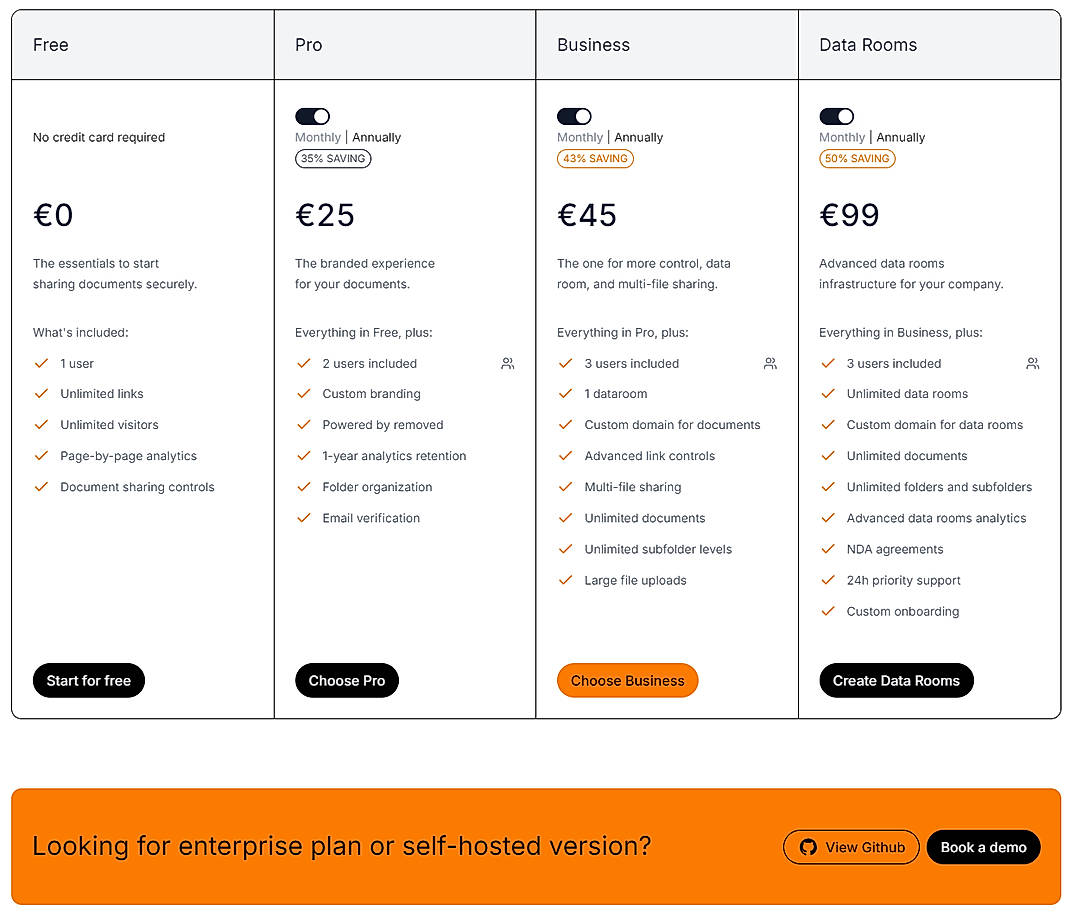This screenshot has width=1070, height=916.
Task: Click the Book a demo button
Action: [x=983, y=847]
